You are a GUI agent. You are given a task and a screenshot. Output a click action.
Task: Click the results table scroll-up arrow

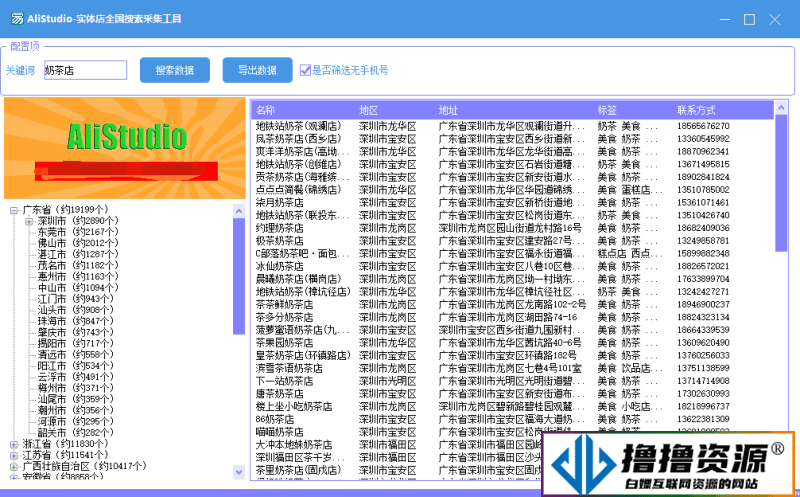pos(781,107)
